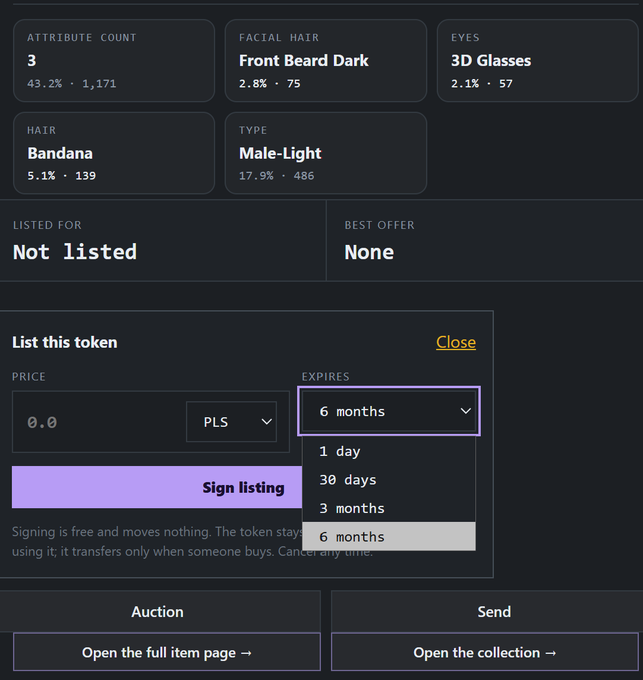The image size is (643, 680).
Task: Open the full item page
Action: (x=167, y=652)
